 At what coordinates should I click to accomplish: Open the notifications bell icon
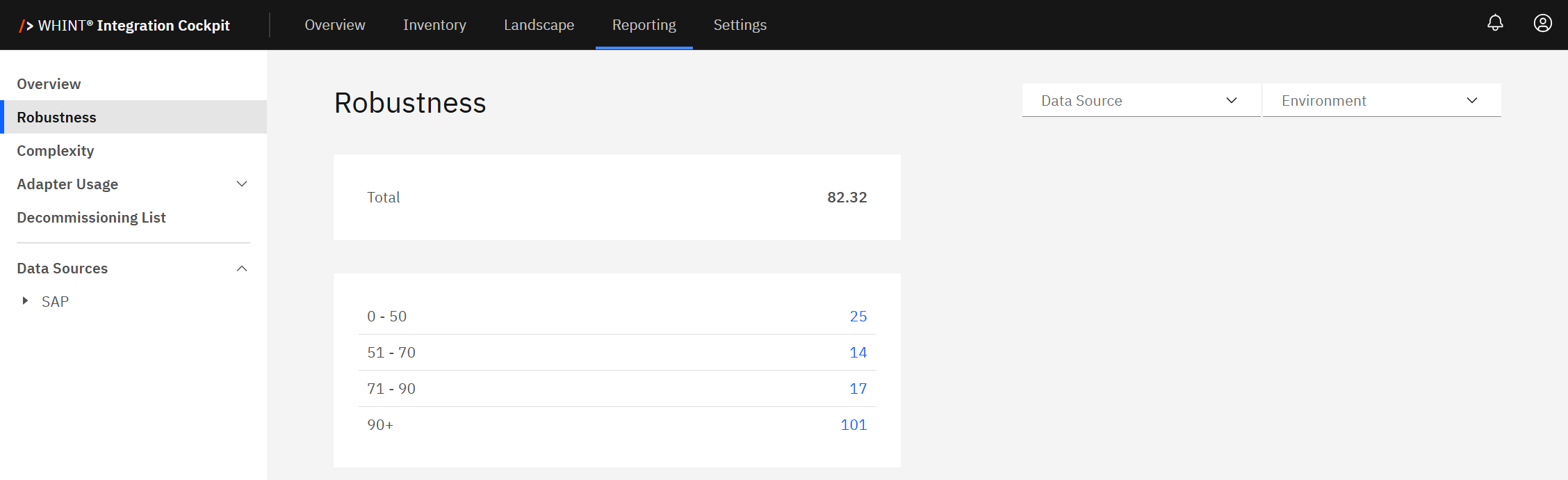point(1495,24)
